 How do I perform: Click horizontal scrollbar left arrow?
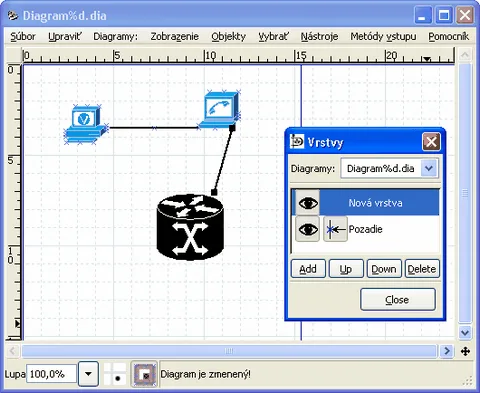pos(13,351)
